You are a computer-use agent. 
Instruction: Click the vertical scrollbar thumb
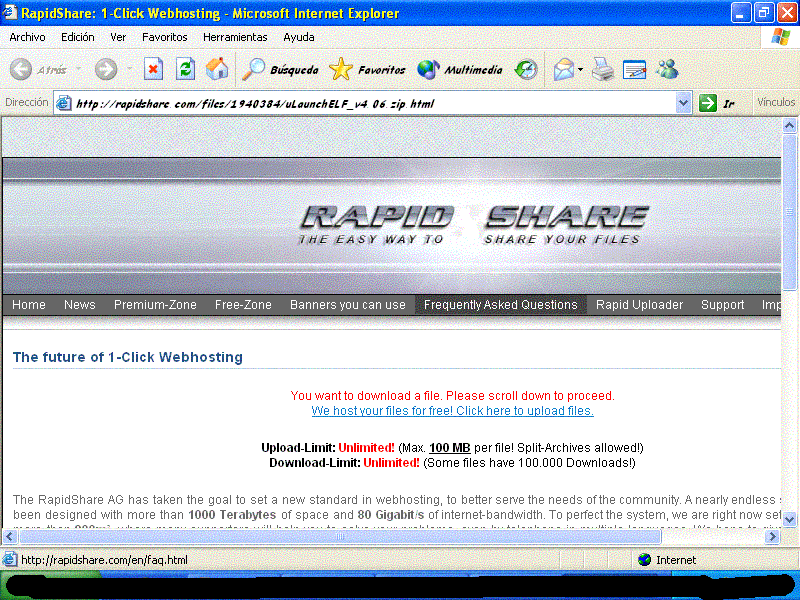click(x=789, y=211)
